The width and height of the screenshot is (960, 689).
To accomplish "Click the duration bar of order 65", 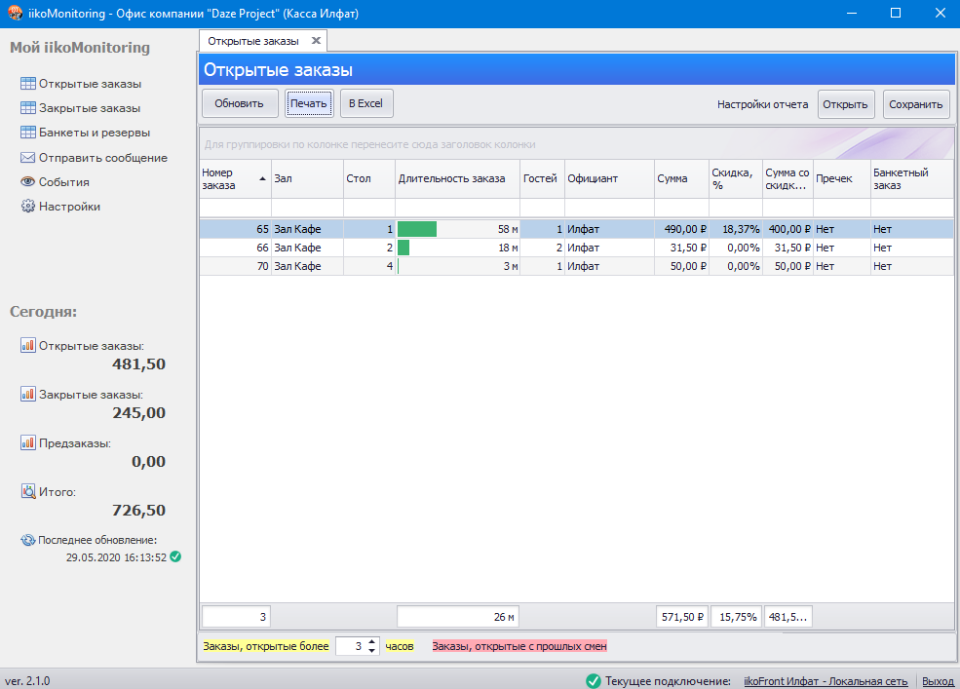I will click(x=417, y=229).
